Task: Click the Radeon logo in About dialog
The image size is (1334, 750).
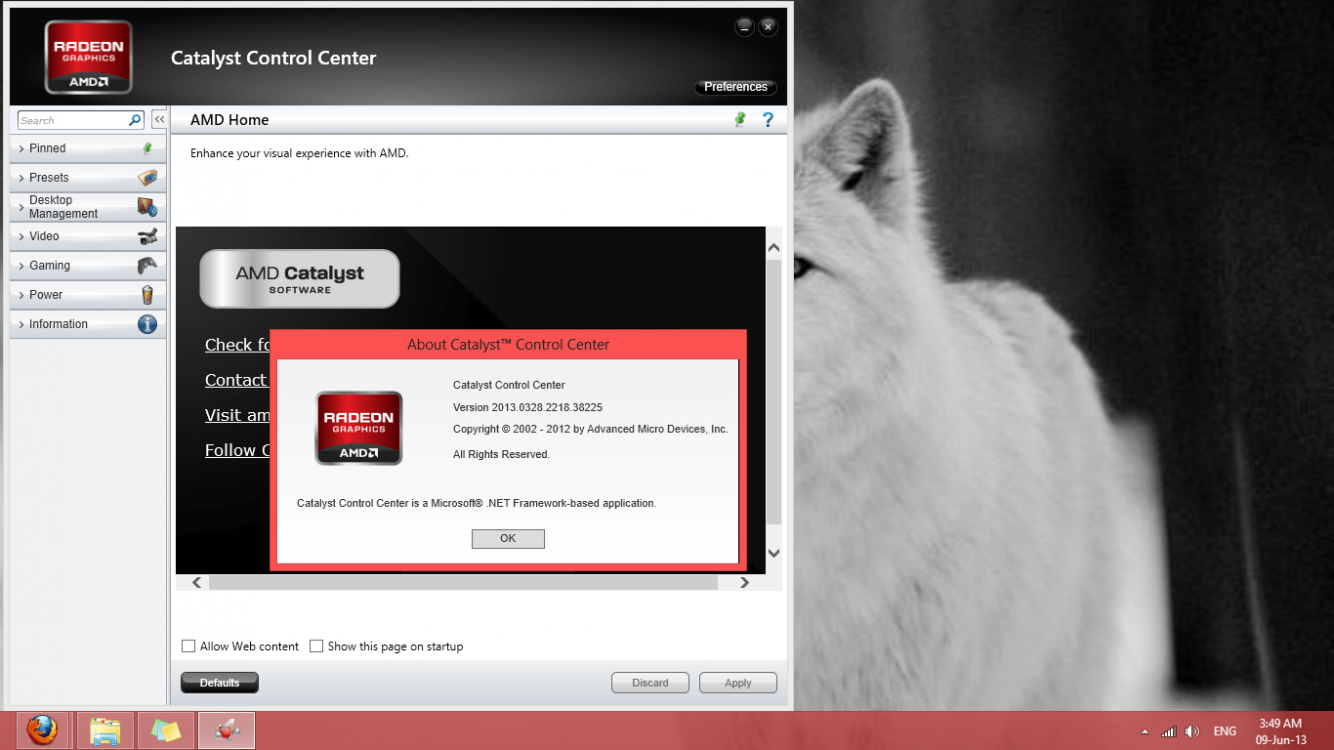Action: (x=359, y=428)
